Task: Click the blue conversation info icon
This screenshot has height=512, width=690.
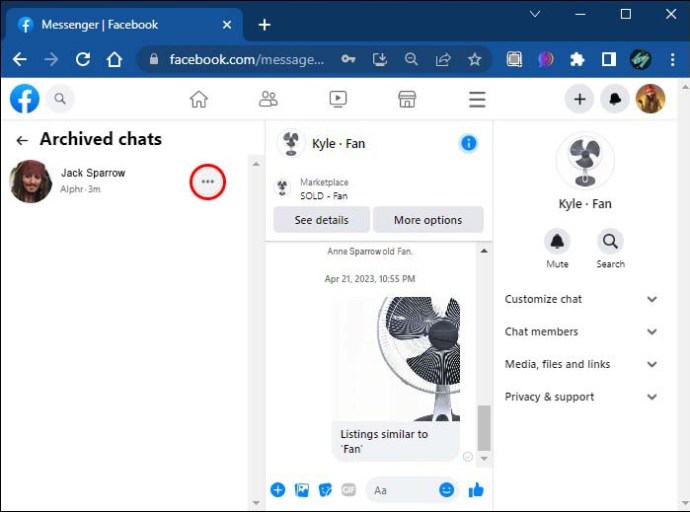Action: (x=468, y=143)
